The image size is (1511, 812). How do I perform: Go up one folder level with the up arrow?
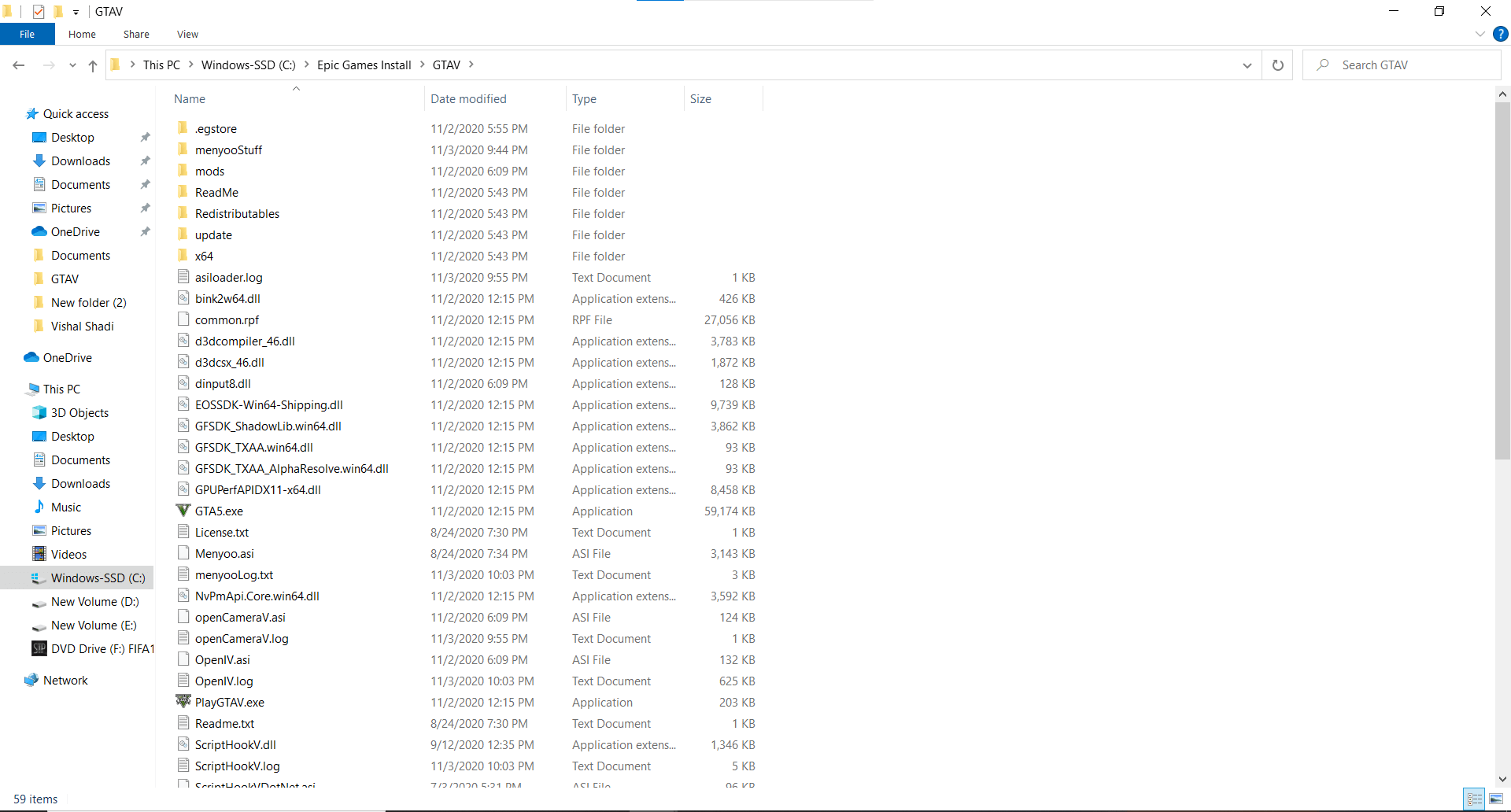[93, 65]
